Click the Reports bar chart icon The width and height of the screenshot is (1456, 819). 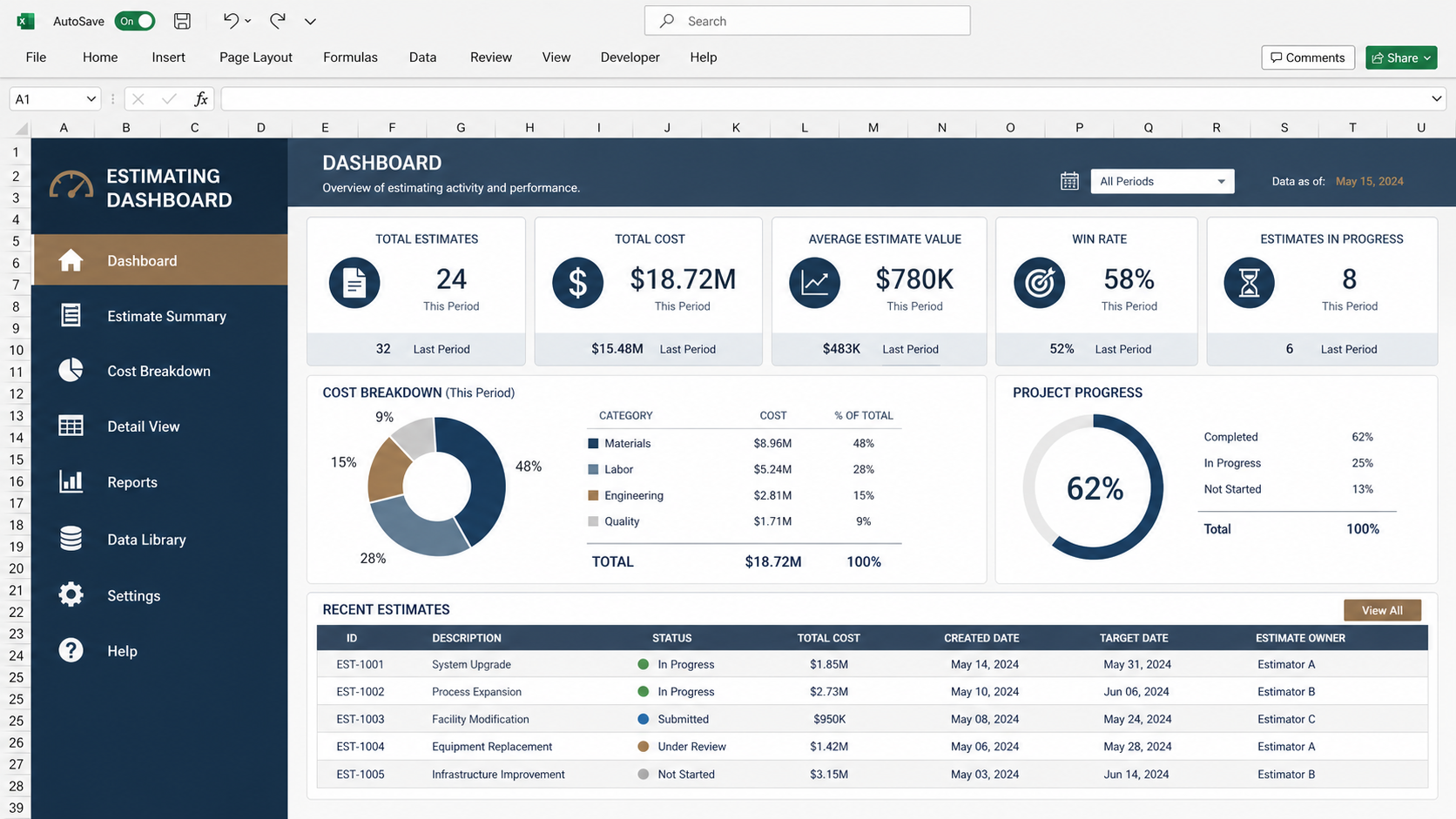[71, 481]
